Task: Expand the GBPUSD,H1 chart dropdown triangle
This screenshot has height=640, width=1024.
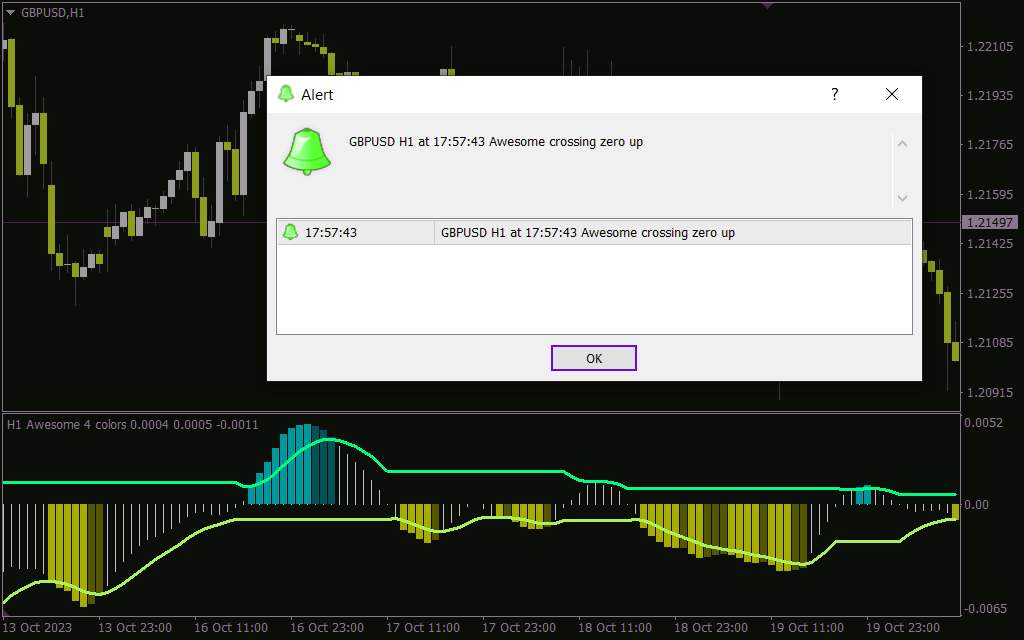Action: 10,12
